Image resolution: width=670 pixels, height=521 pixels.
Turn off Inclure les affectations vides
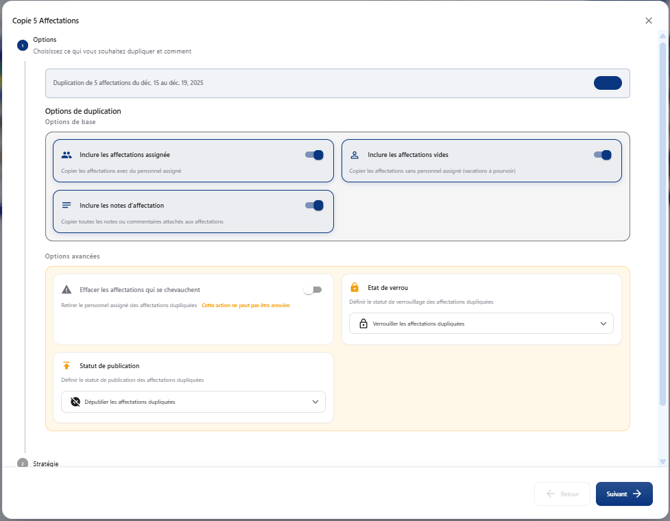[x=602, y=155]
